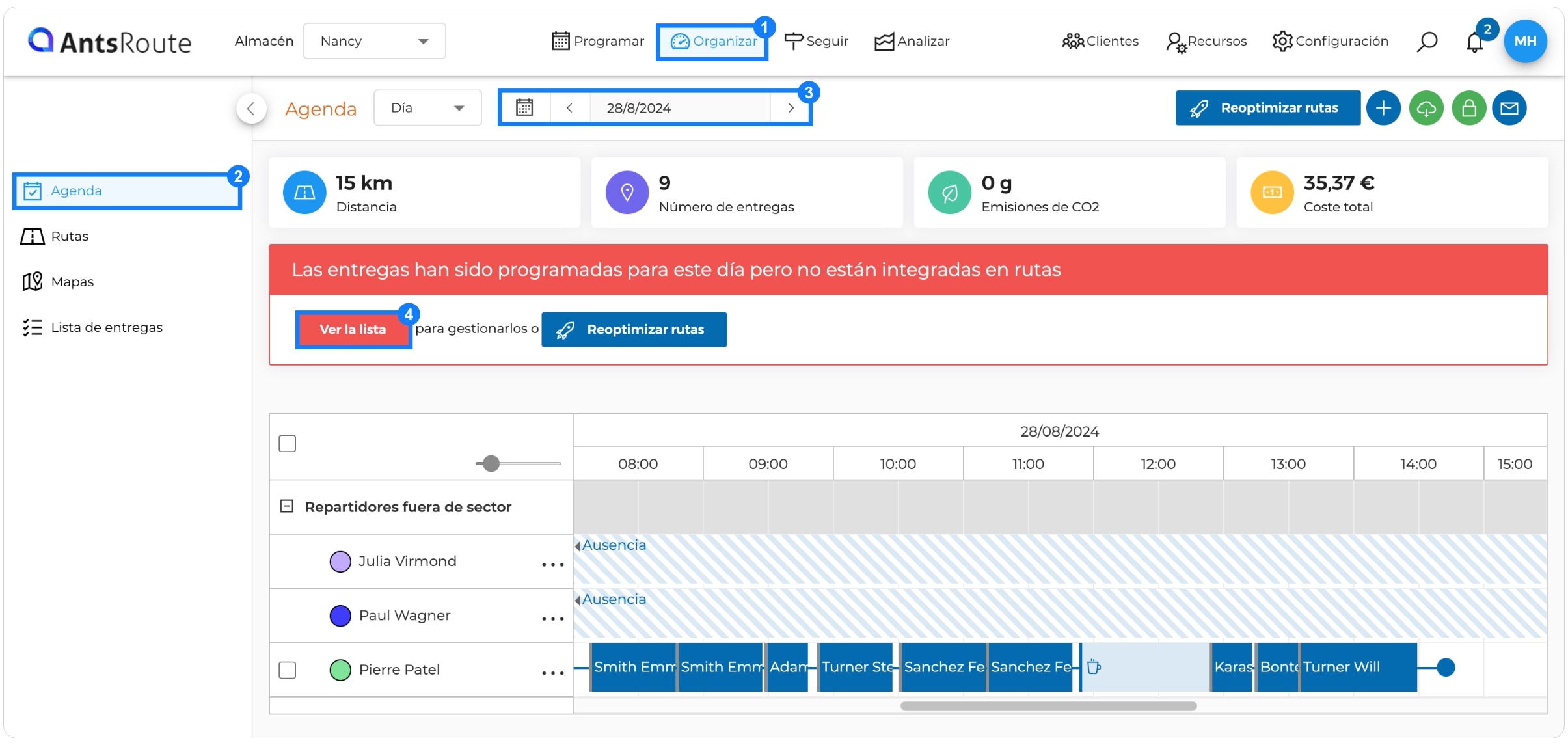The width and height of the screenshot is (1568, 745).
Task: Open the Organizar menu
Action: coord(713,41)
